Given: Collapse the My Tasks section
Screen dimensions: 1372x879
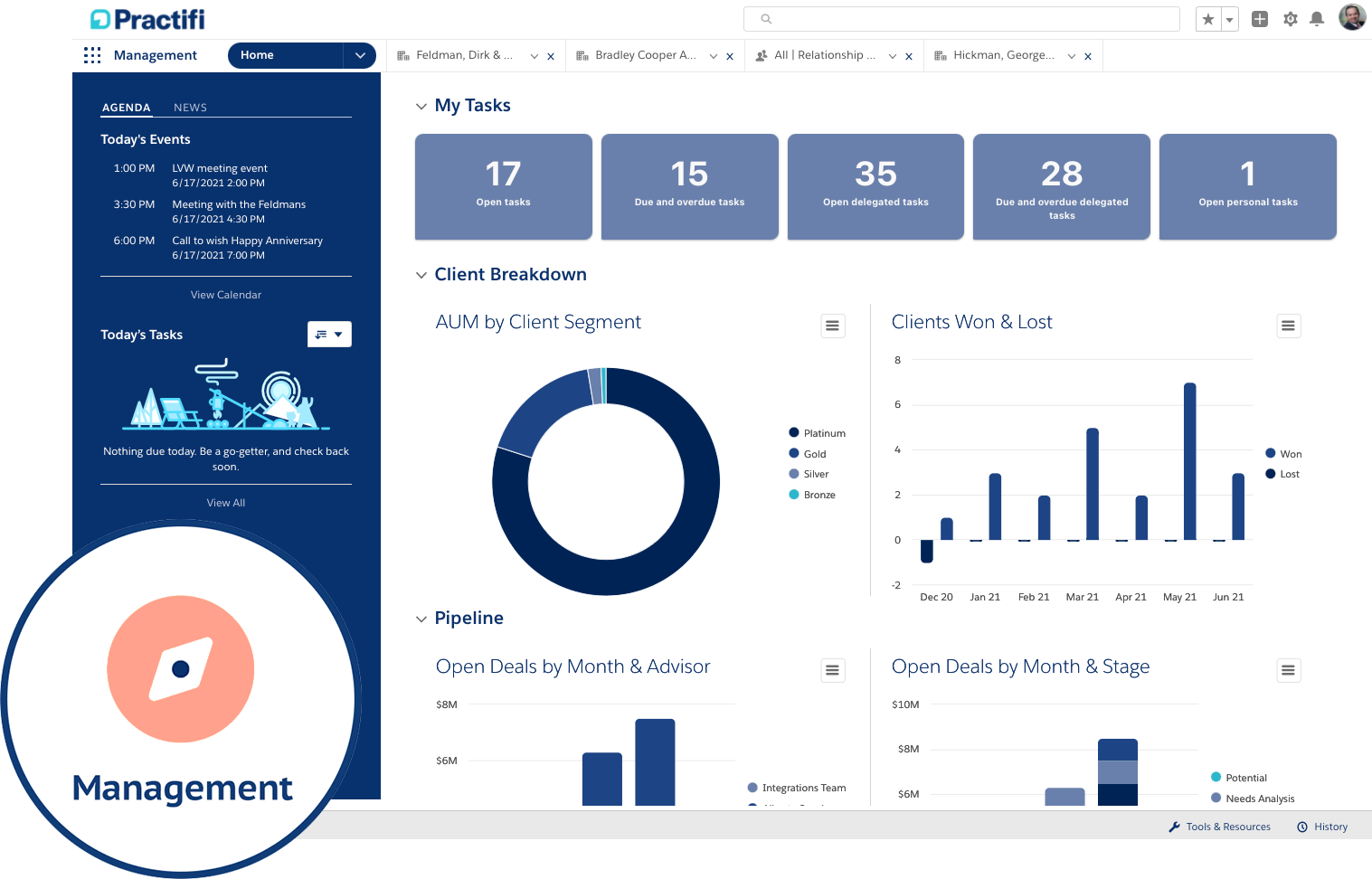Looking at the screenshot, I should [421, 106].
